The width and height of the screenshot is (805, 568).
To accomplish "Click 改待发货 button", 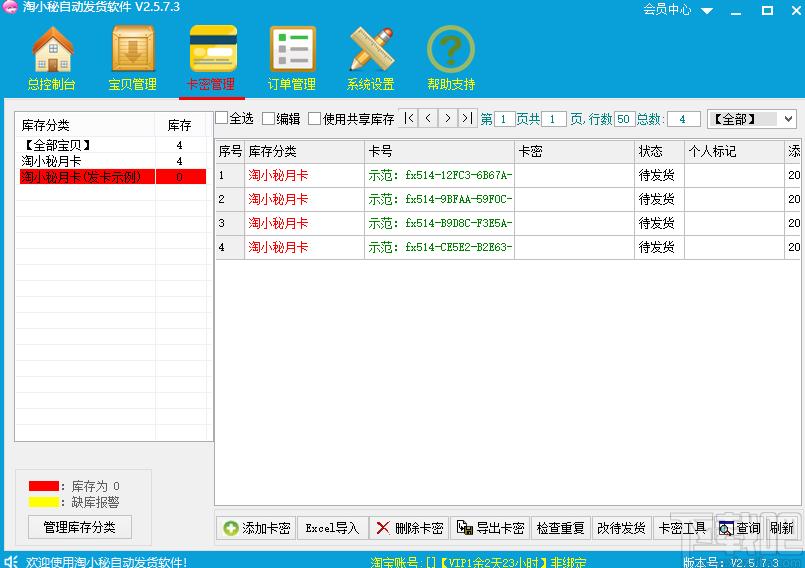I will (621, 528).
